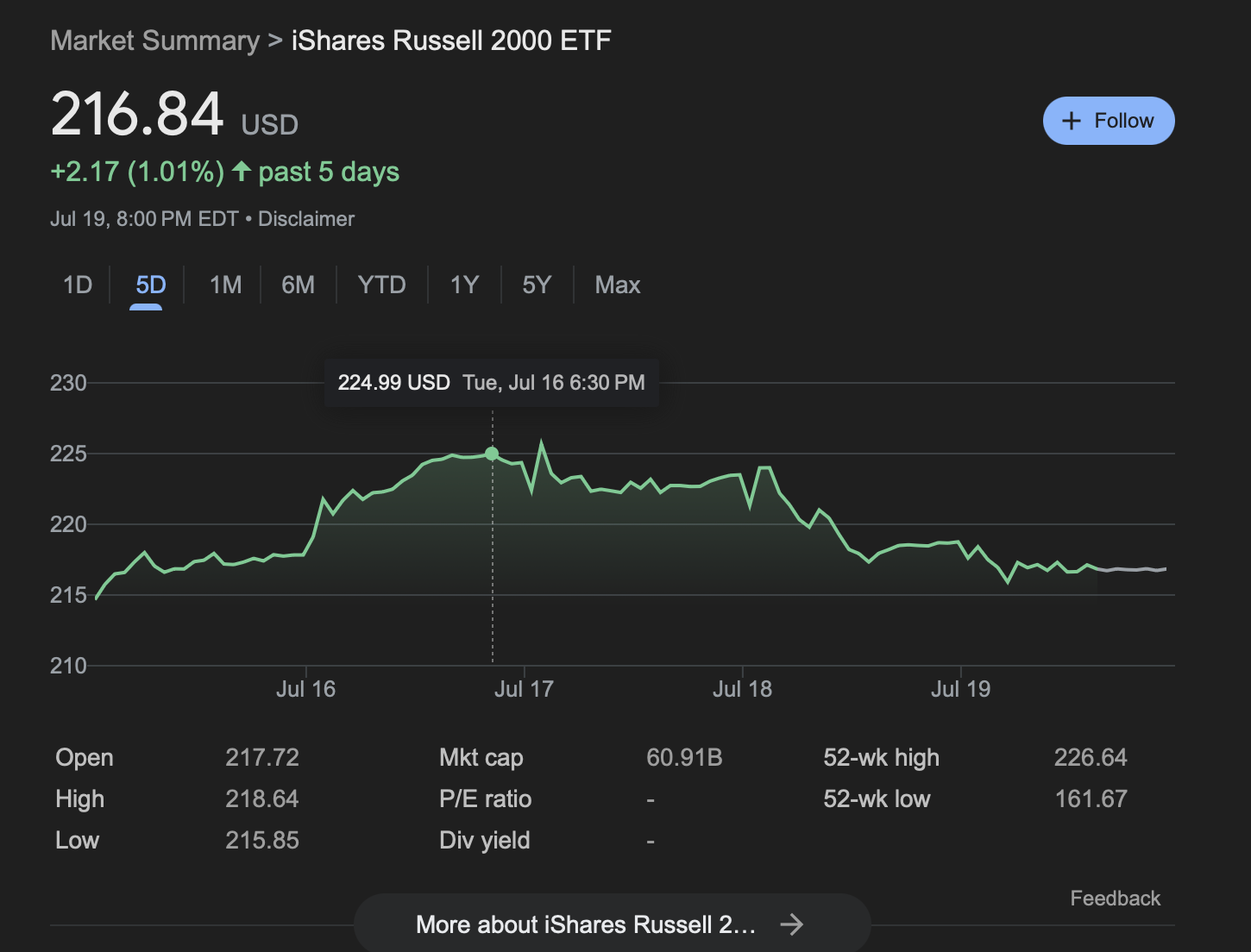Click the green data point on chart
Screen dimensions: 1251x952
coord(492,454)
